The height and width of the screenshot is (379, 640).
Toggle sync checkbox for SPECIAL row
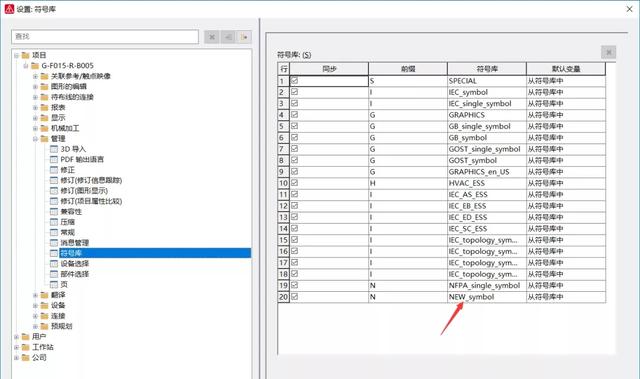coord(294,81)
